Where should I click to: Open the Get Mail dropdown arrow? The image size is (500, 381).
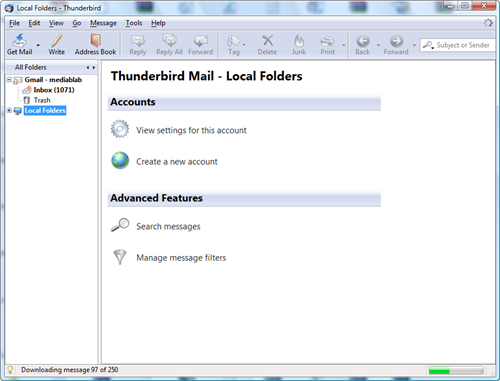pyautogui.click(x=38, y=45)
